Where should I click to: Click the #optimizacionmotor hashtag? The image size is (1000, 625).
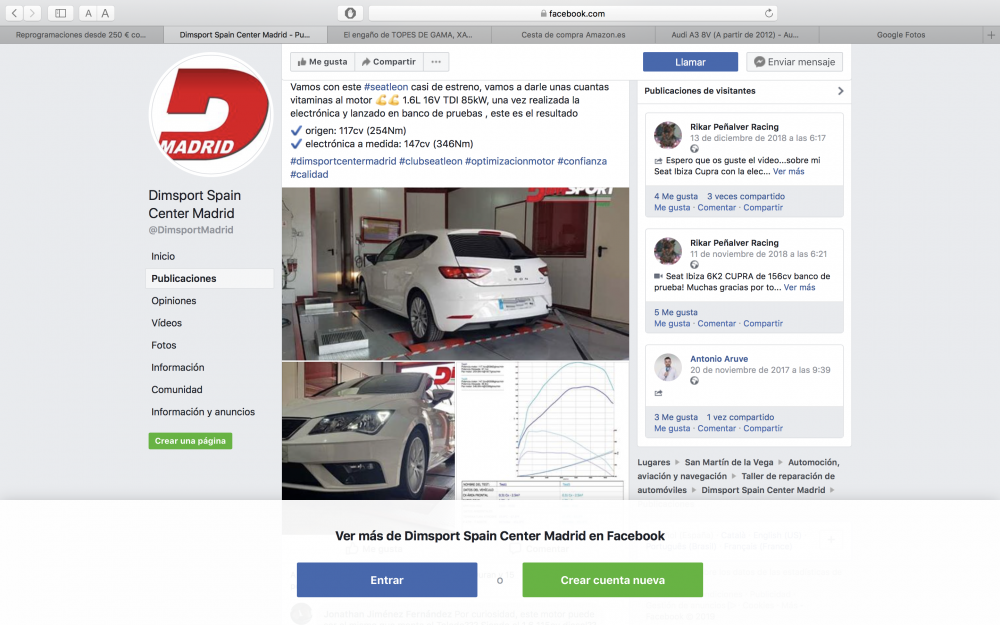pyautogui.click(x=510, y=161)
